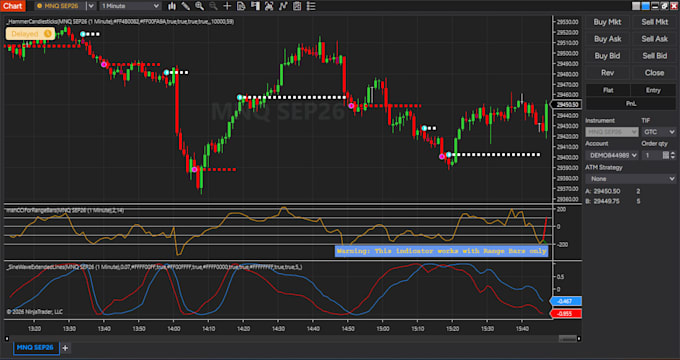This screenshot has width=680, height=360.
Task: Open the data box icon
Action: (x=241, y=6)
